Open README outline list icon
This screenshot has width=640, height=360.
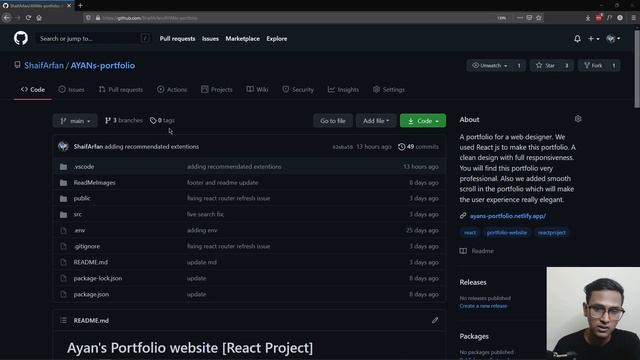click(x=63, y=320)
